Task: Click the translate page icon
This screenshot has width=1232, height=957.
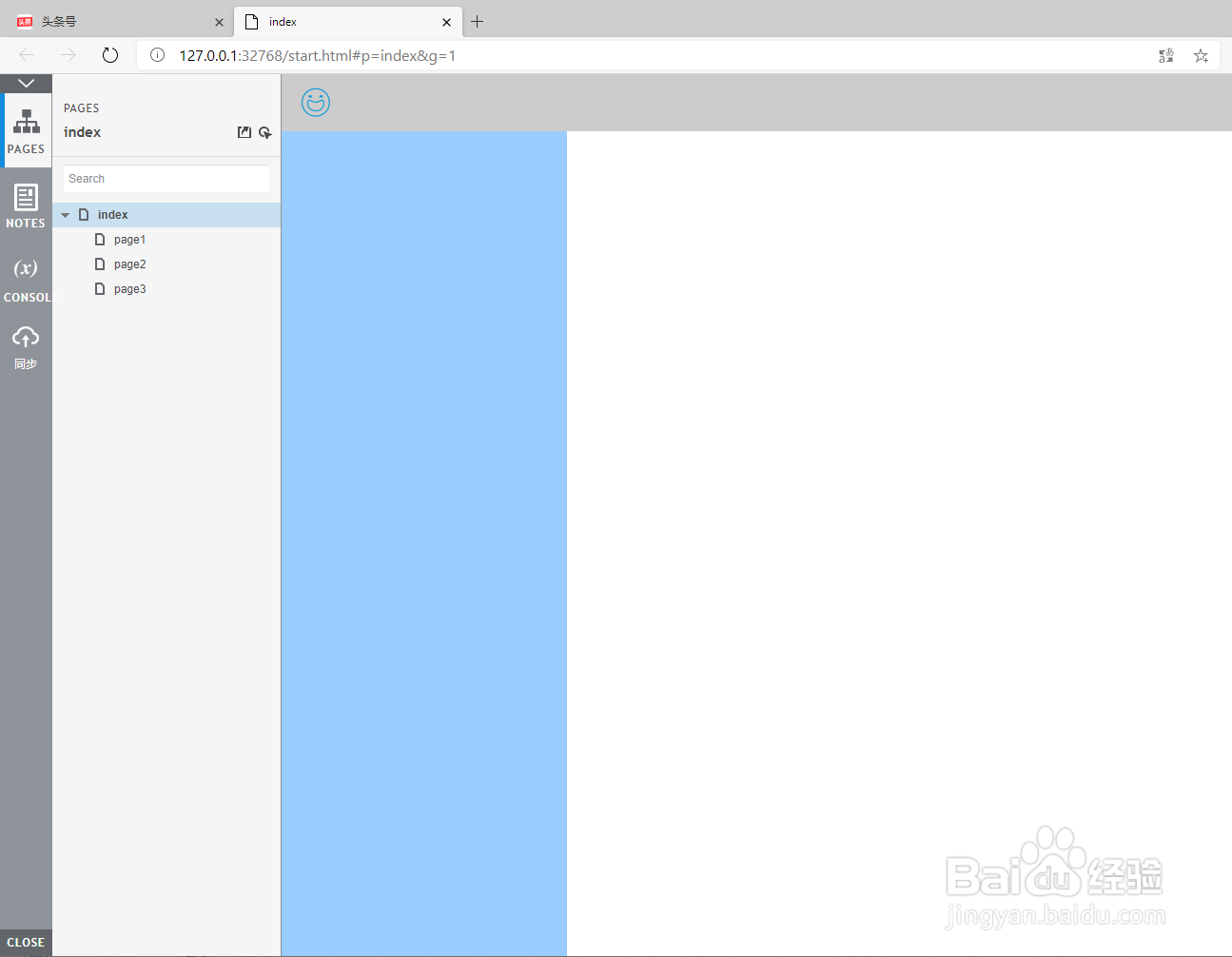Action: pyautogui.click(x=1166, y=56)
